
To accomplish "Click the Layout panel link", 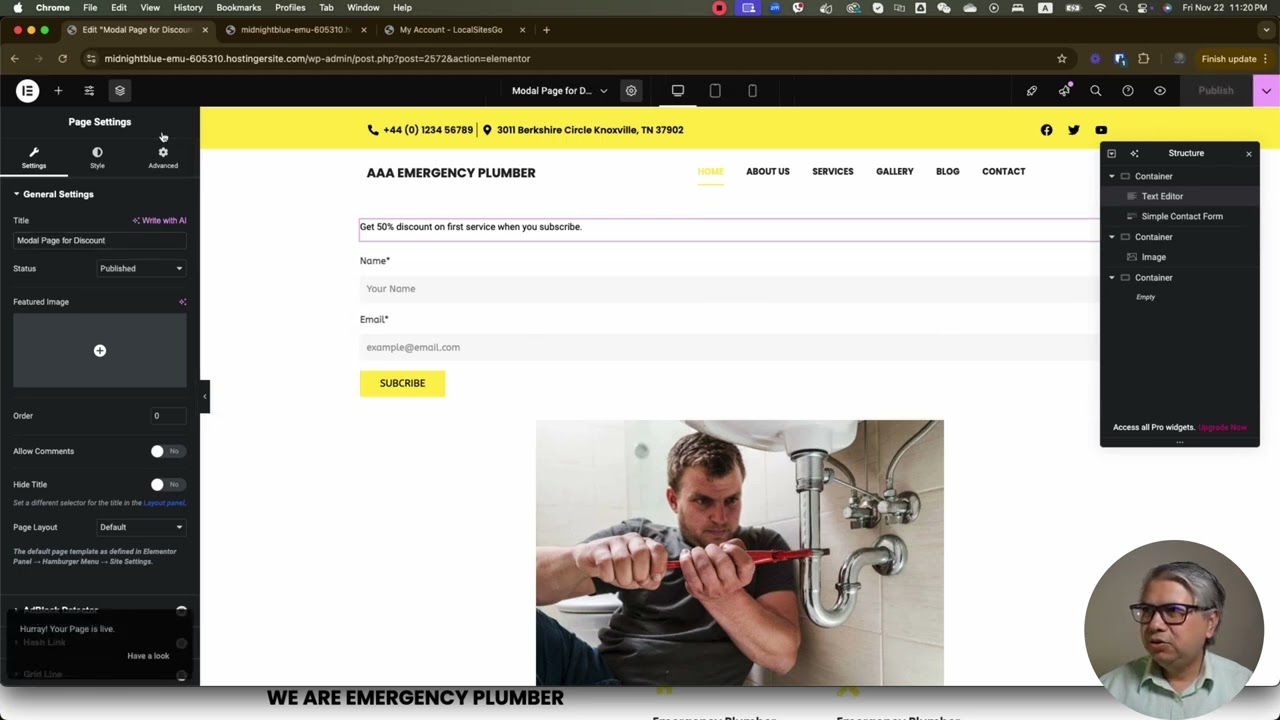I will 164,503.
